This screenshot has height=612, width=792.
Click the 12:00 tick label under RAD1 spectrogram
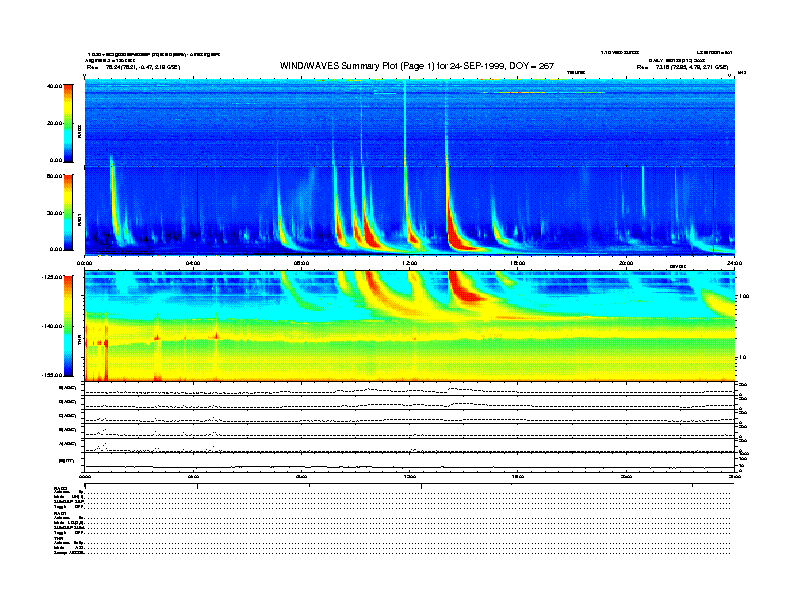pyautogui.click(x=409, y=263)
